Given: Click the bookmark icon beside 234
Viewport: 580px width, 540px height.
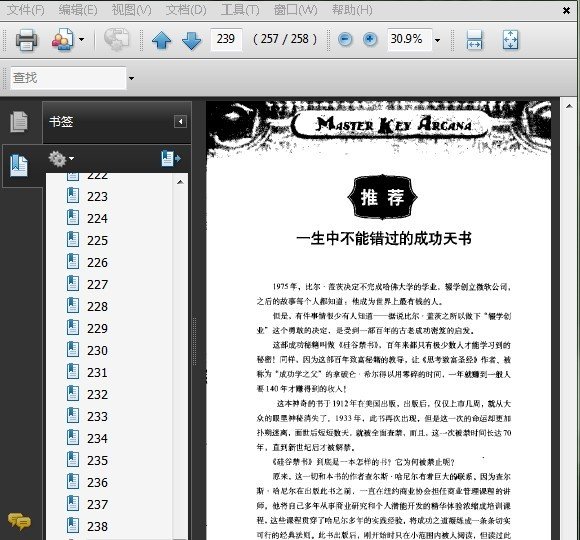Looking at the screenshot, I should [x=73, y=438].
